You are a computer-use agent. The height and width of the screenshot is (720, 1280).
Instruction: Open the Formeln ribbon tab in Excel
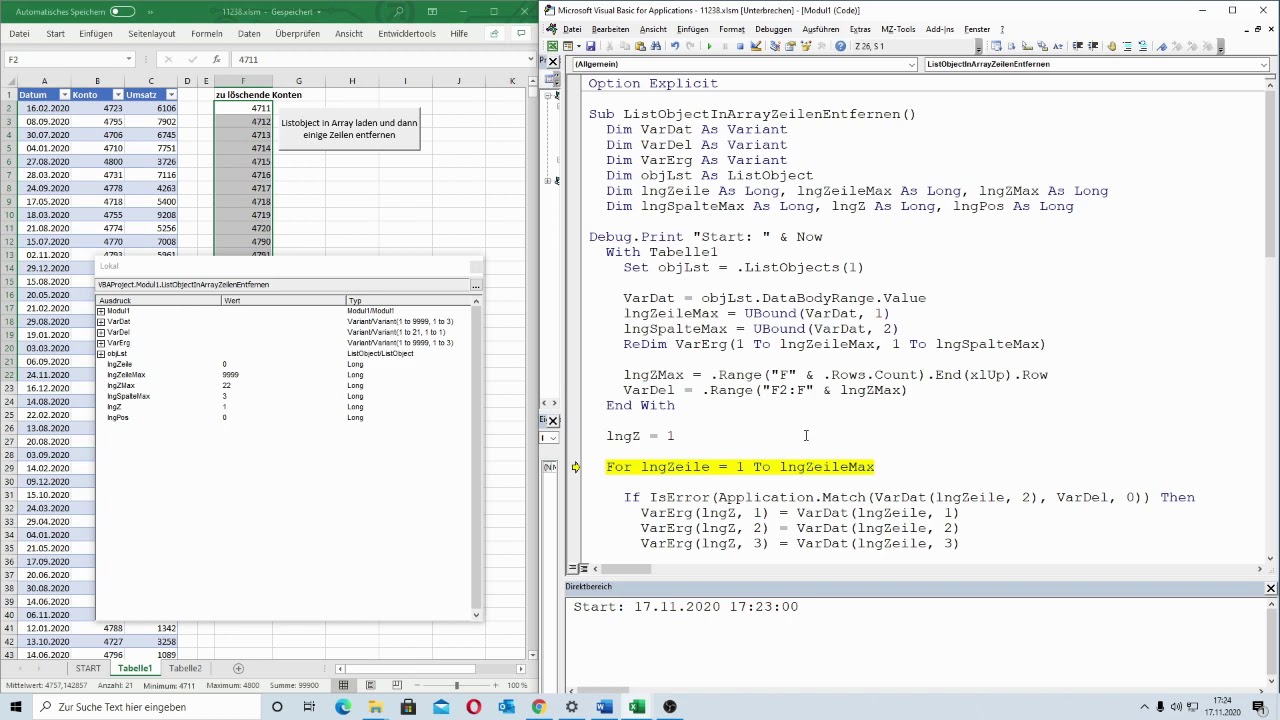[207, 33]
